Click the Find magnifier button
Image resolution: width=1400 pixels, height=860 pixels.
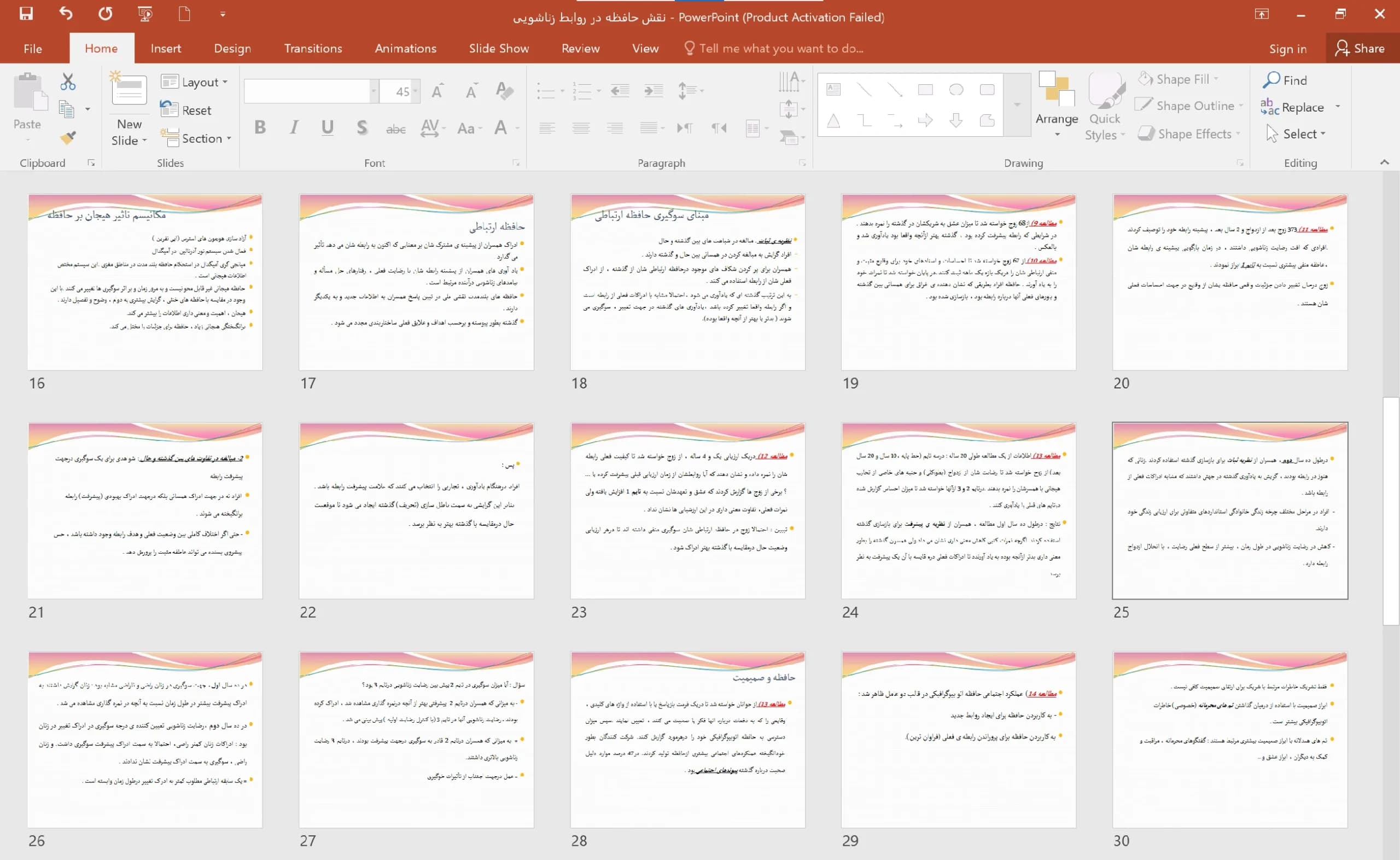click(x=1285, y=80)
